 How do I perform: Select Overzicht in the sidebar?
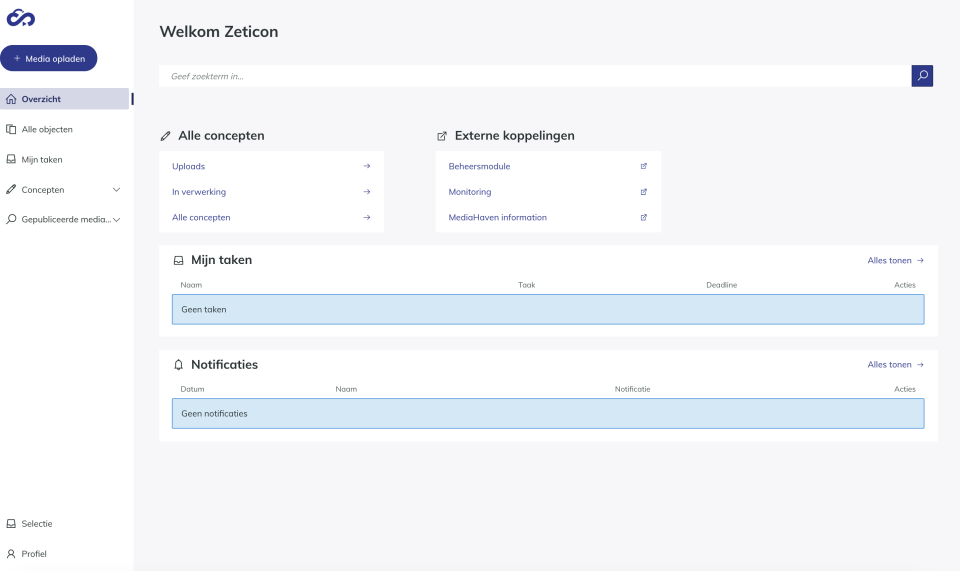(x=41, y=99)
